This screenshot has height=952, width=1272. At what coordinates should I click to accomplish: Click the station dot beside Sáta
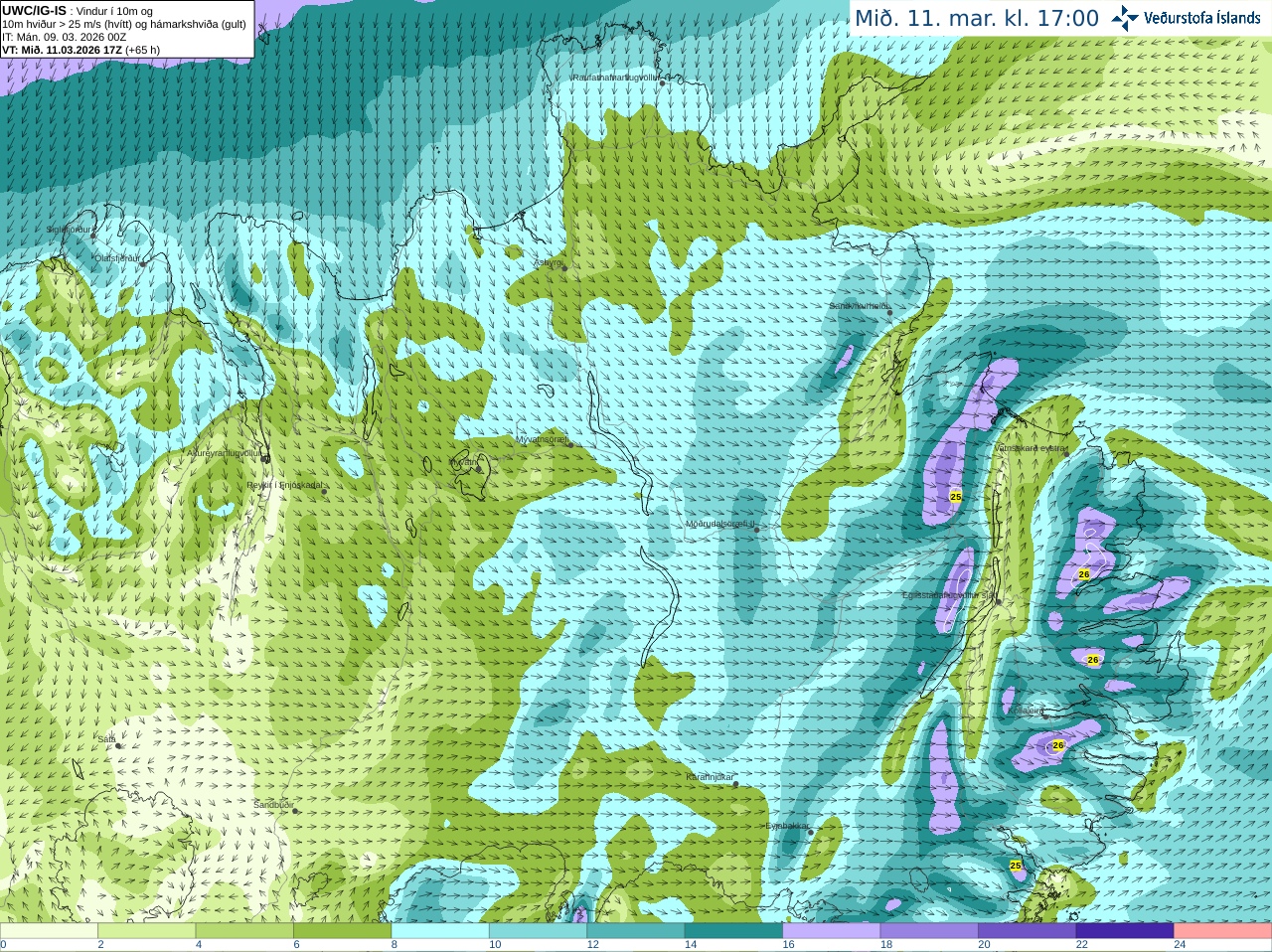(117, 744)
